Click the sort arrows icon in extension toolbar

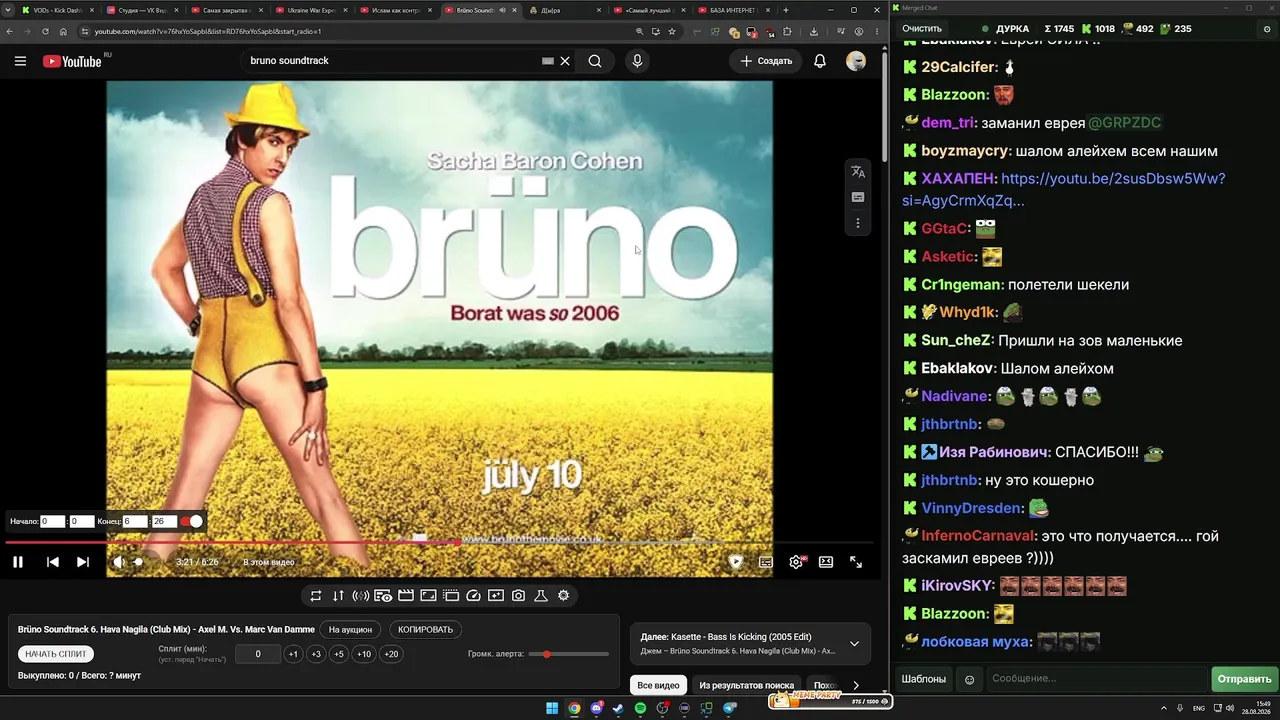click(338, 595)
